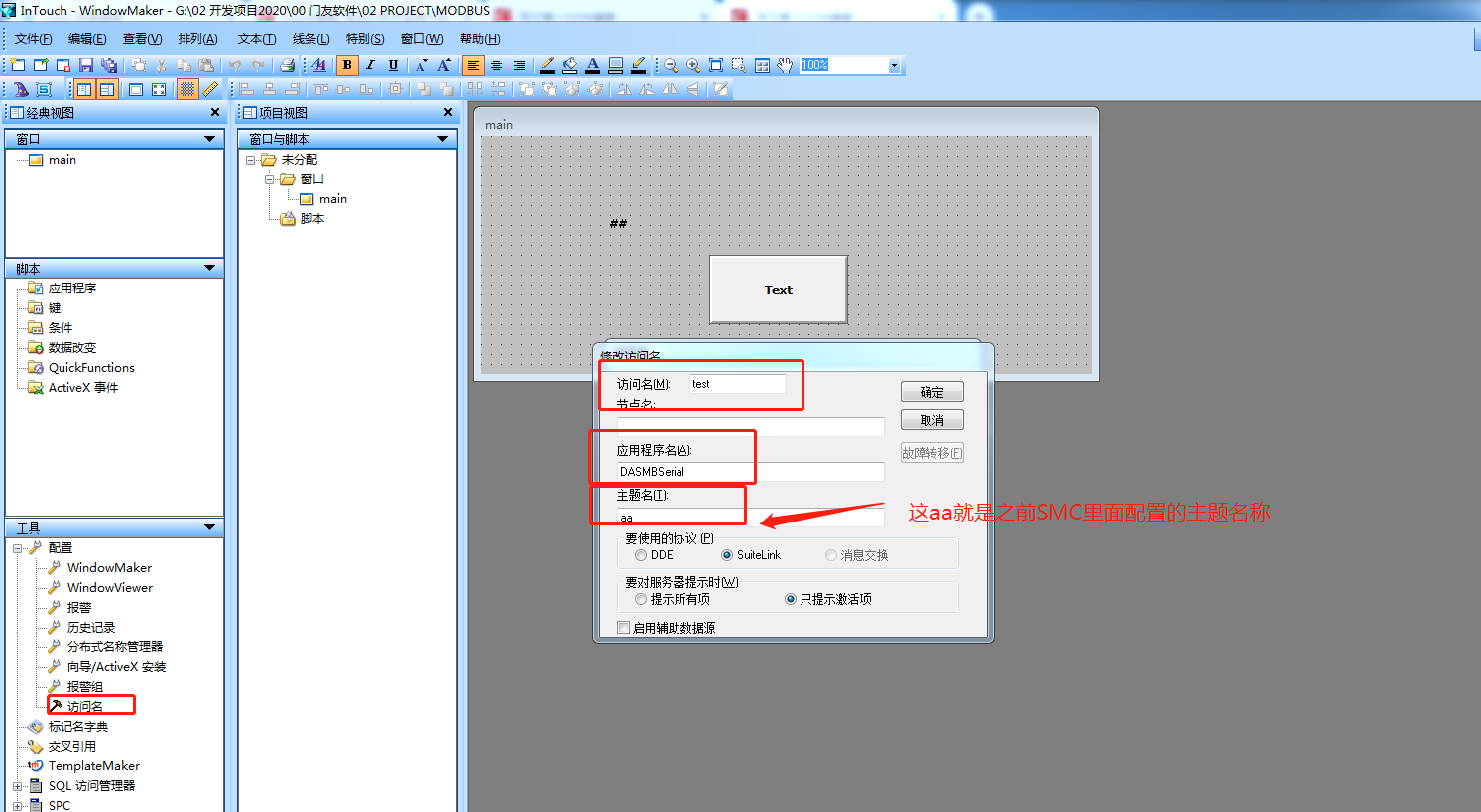Toggle the snap-to-grid icon
This screenshot has height=812, width=1481.
tap(186, 89)
